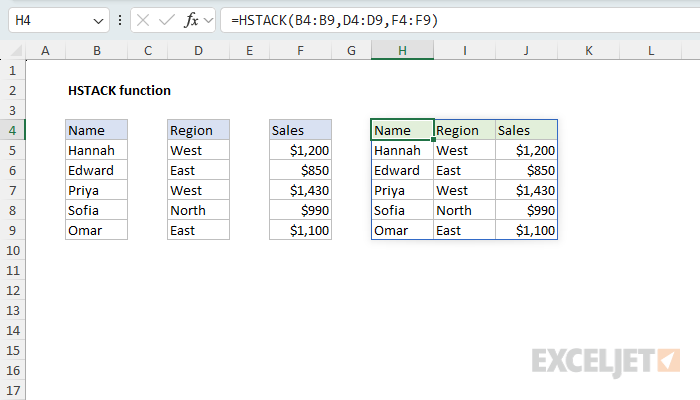Screen dimensions: 700x400
Task: Click the Name Box showing H4
Action: pyautogui.click(x=59, y=20)
